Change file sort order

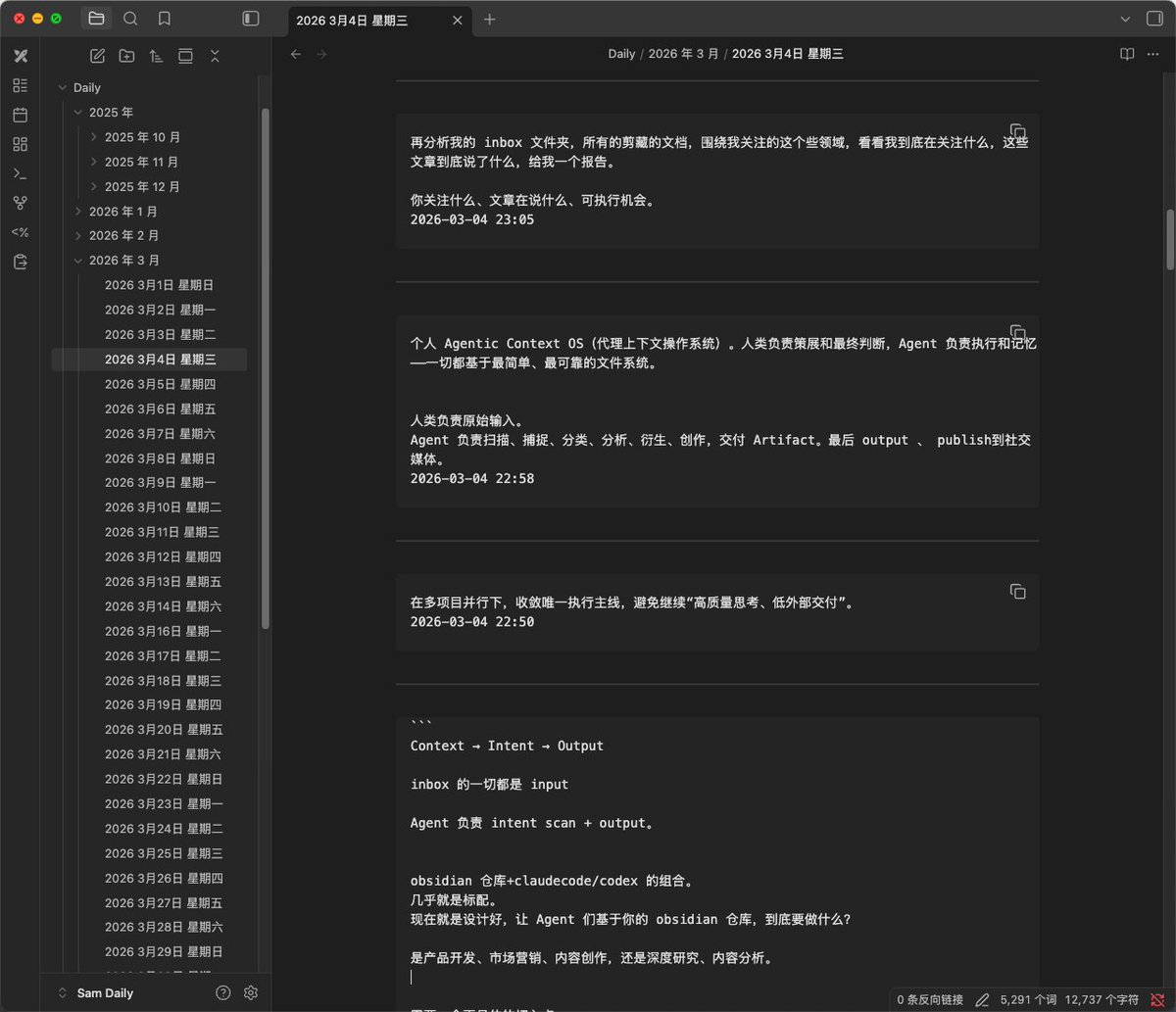156,56
